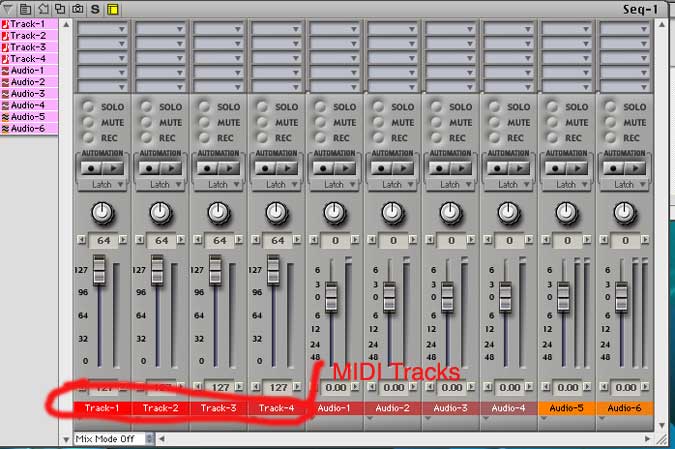Toggle SOLO on the Track-1 channel strip

(87, 106)
